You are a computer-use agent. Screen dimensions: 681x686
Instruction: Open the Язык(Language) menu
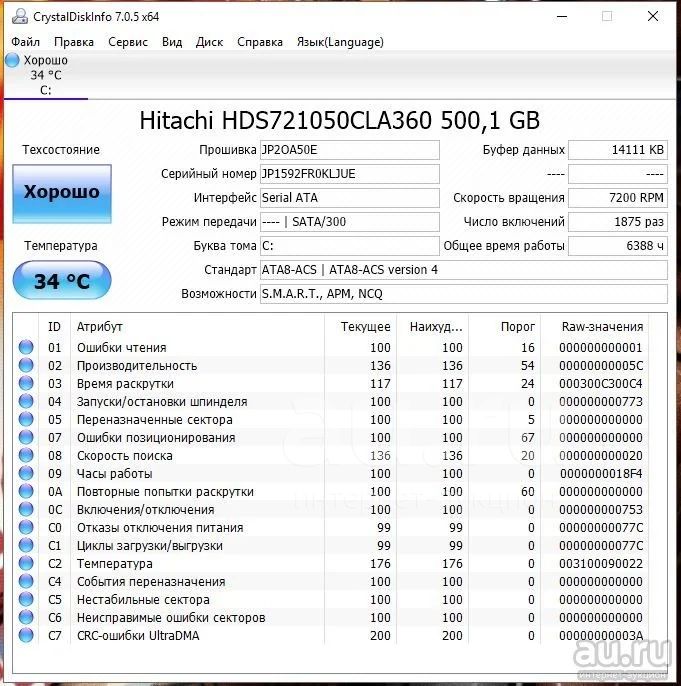pos(340,42)
